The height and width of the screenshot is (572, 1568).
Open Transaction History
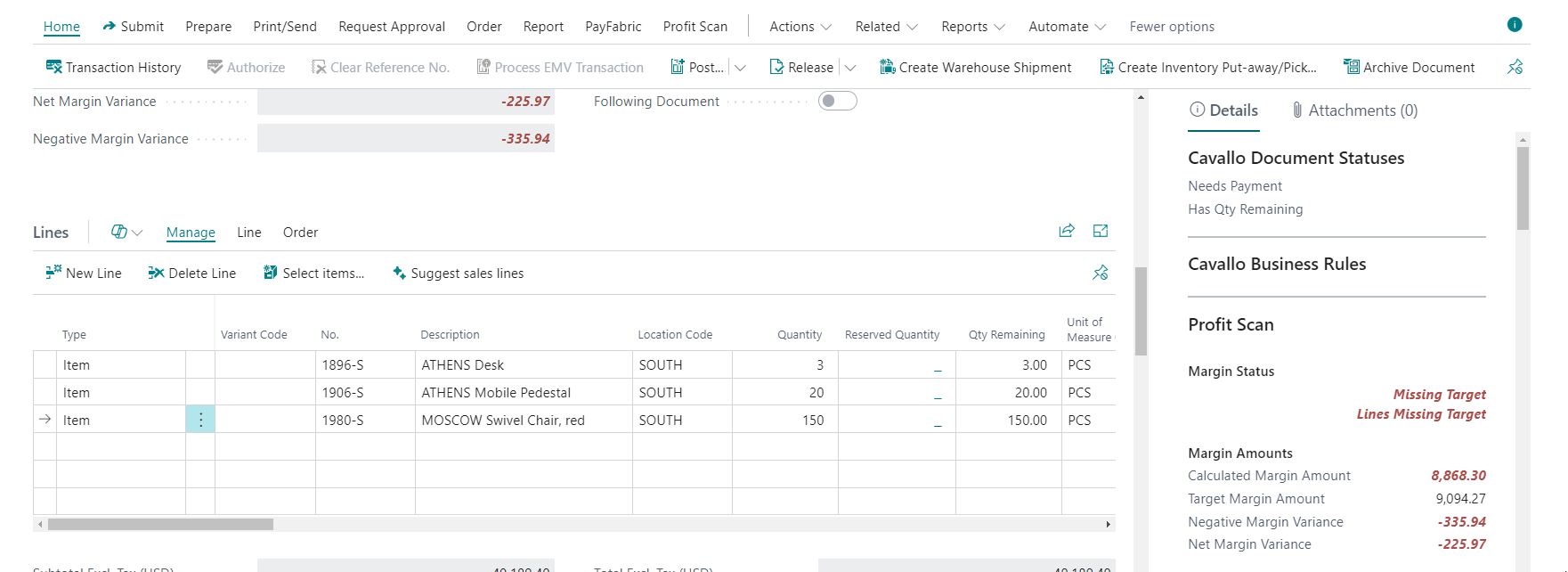tap(113, 68)
